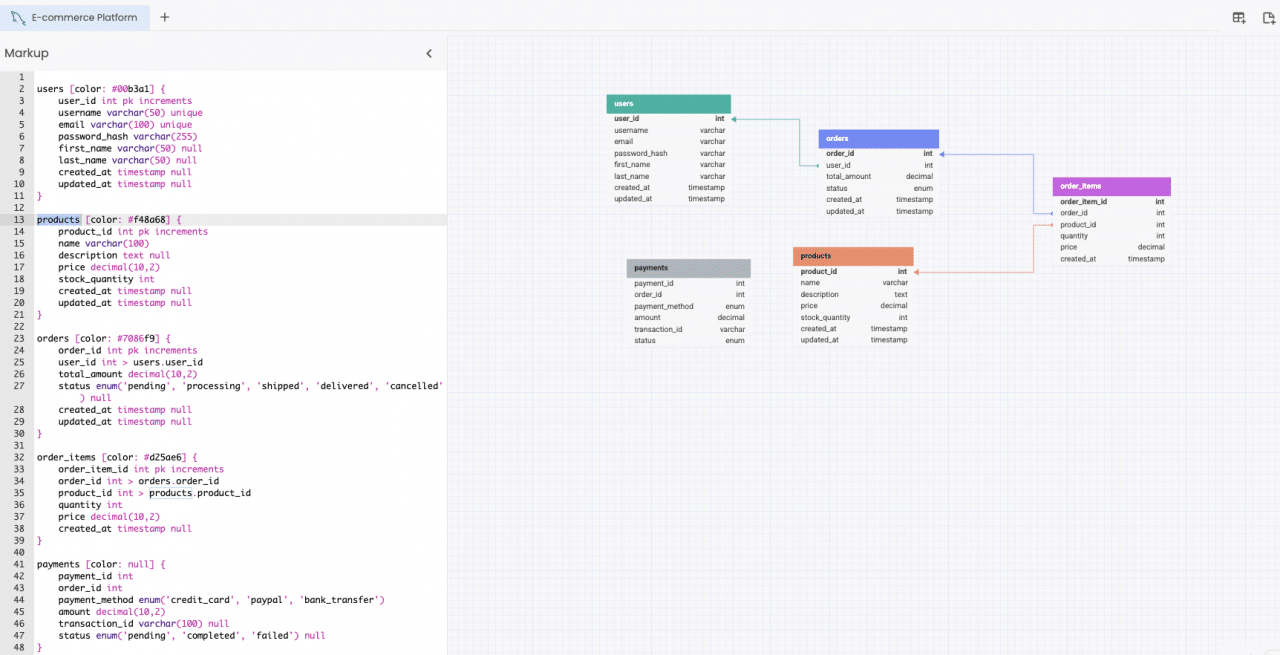Click the transaction_id row in payments table
This screenshot has height=655, width=1280.
pyautogui.click(x=688, y=328)
